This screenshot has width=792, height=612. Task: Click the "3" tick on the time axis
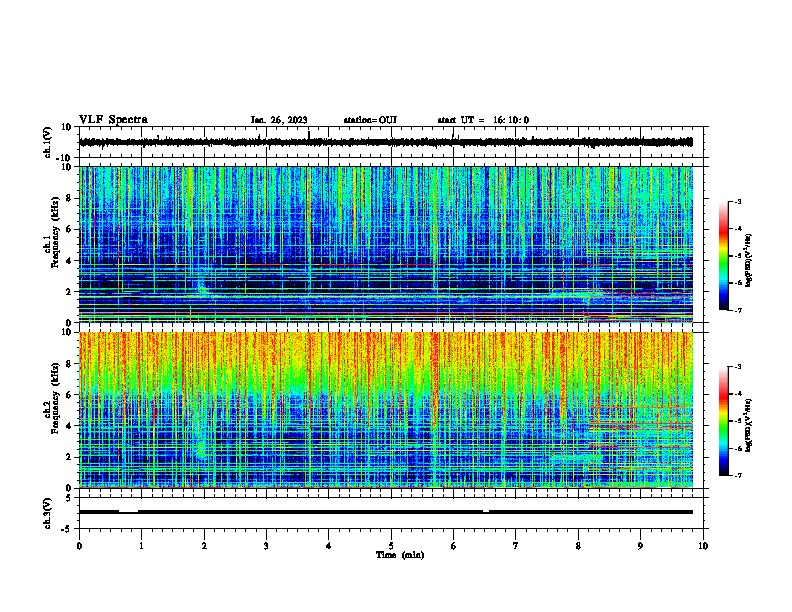pyautogui.click(x=266, y=546)
